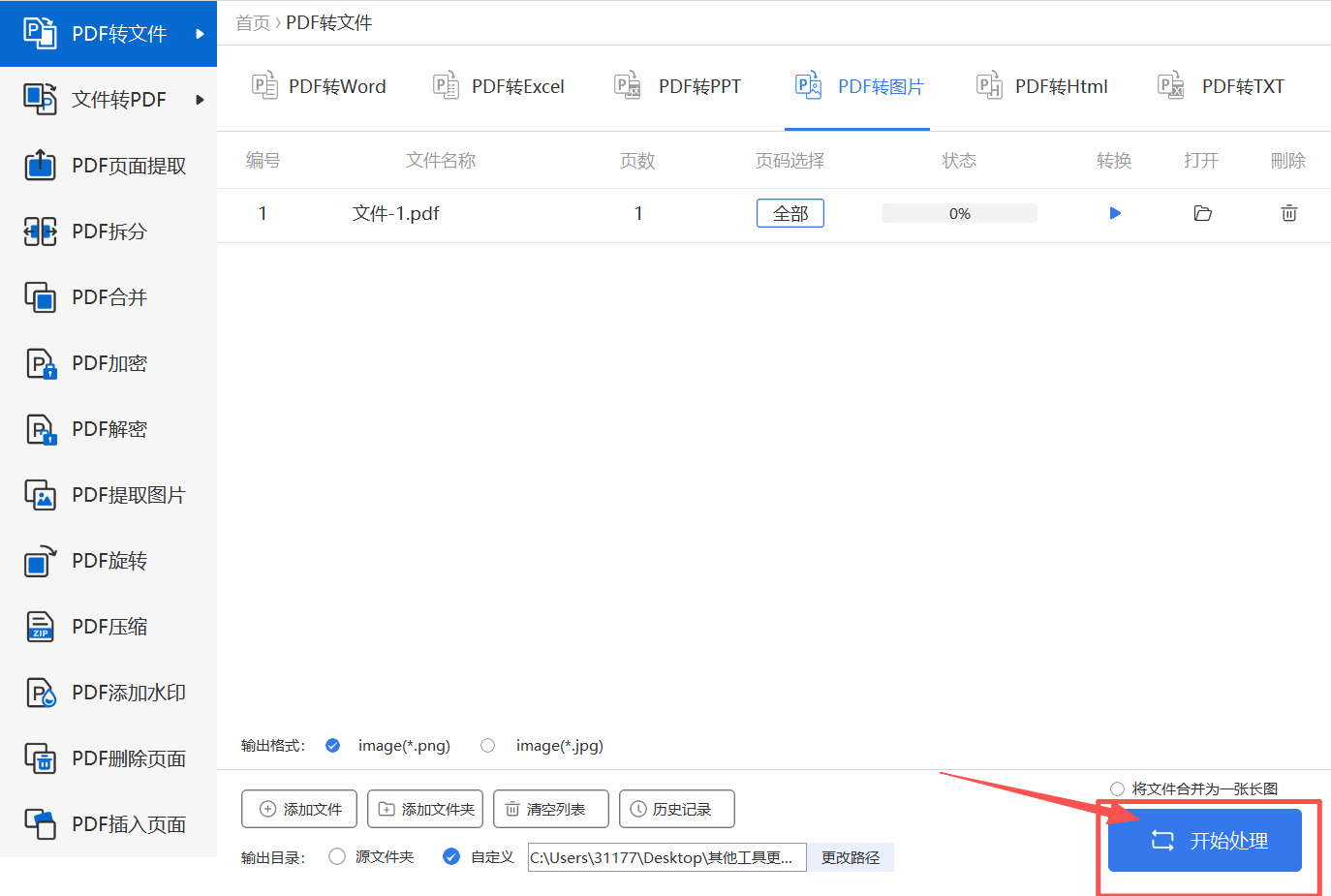Click the PDF转PPT tab icon
This screenshot has width=1331, height=896.
click(x=628, y=86)
